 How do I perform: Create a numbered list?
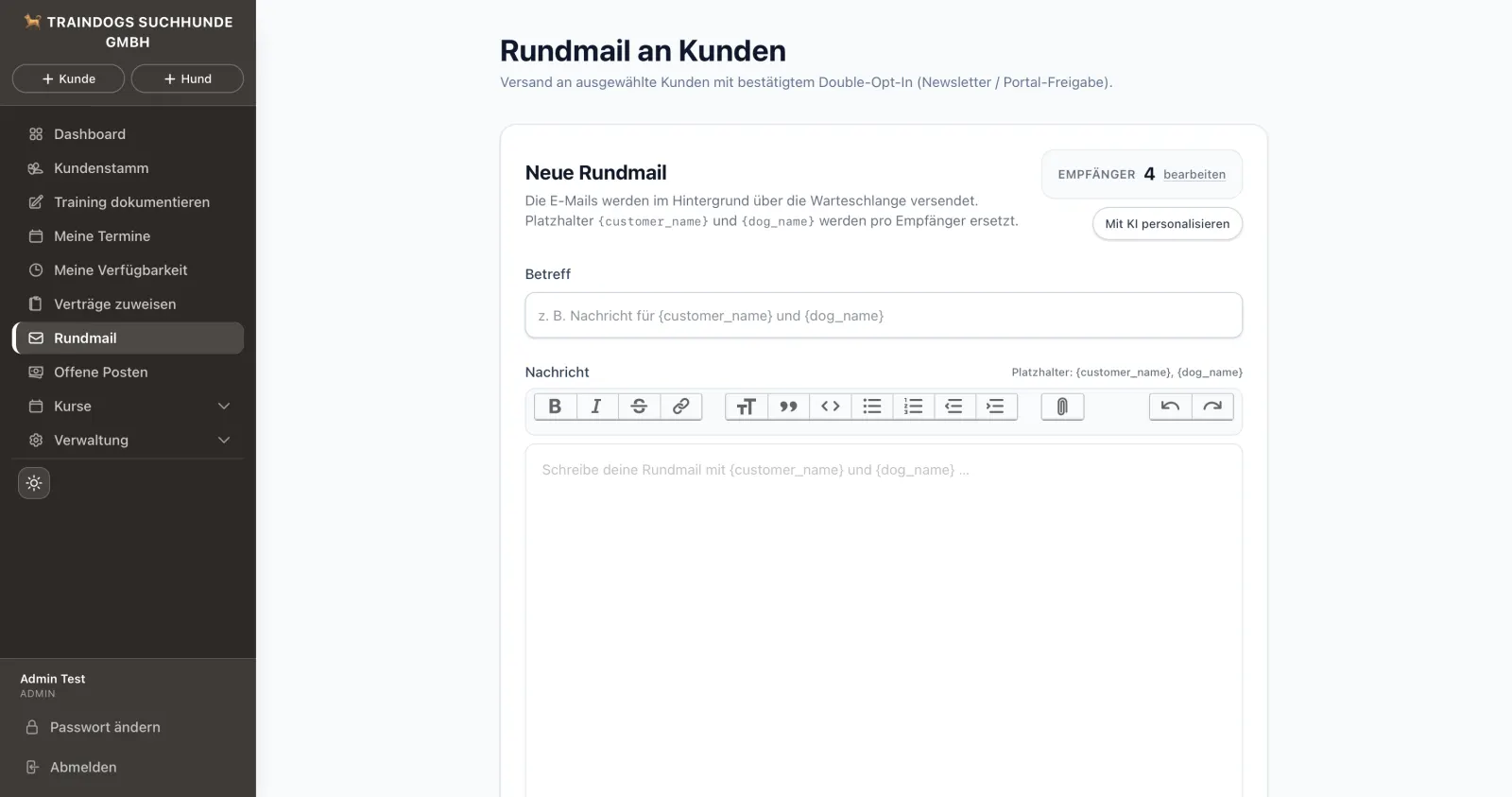pos(913,407)
